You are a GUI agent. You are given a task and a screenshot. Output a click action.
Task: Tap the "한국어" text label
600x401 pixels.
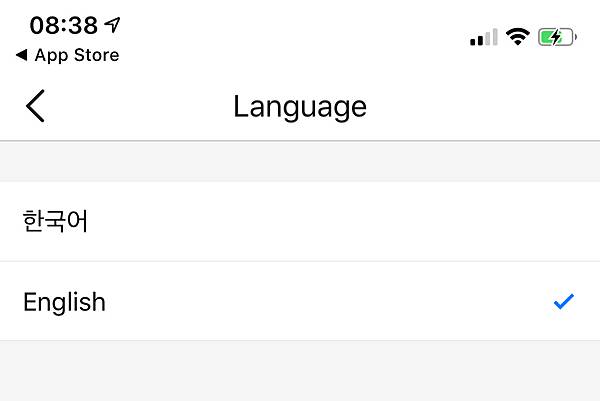(56, 221)
